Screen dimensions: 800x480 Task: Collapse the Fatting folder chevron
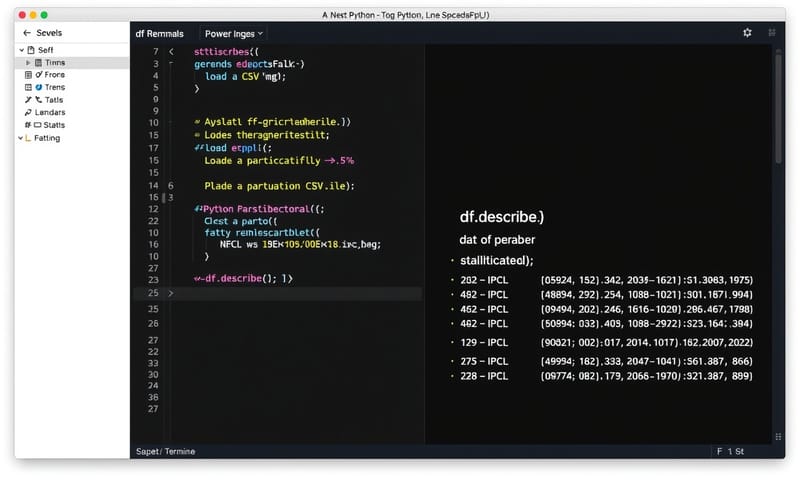21,138
